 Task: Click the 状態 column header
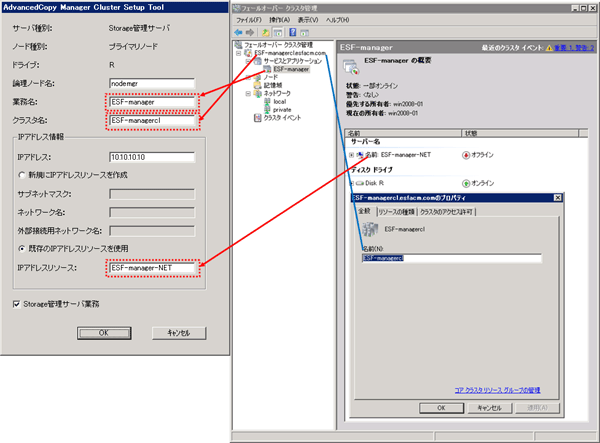[x=520, y=133]
